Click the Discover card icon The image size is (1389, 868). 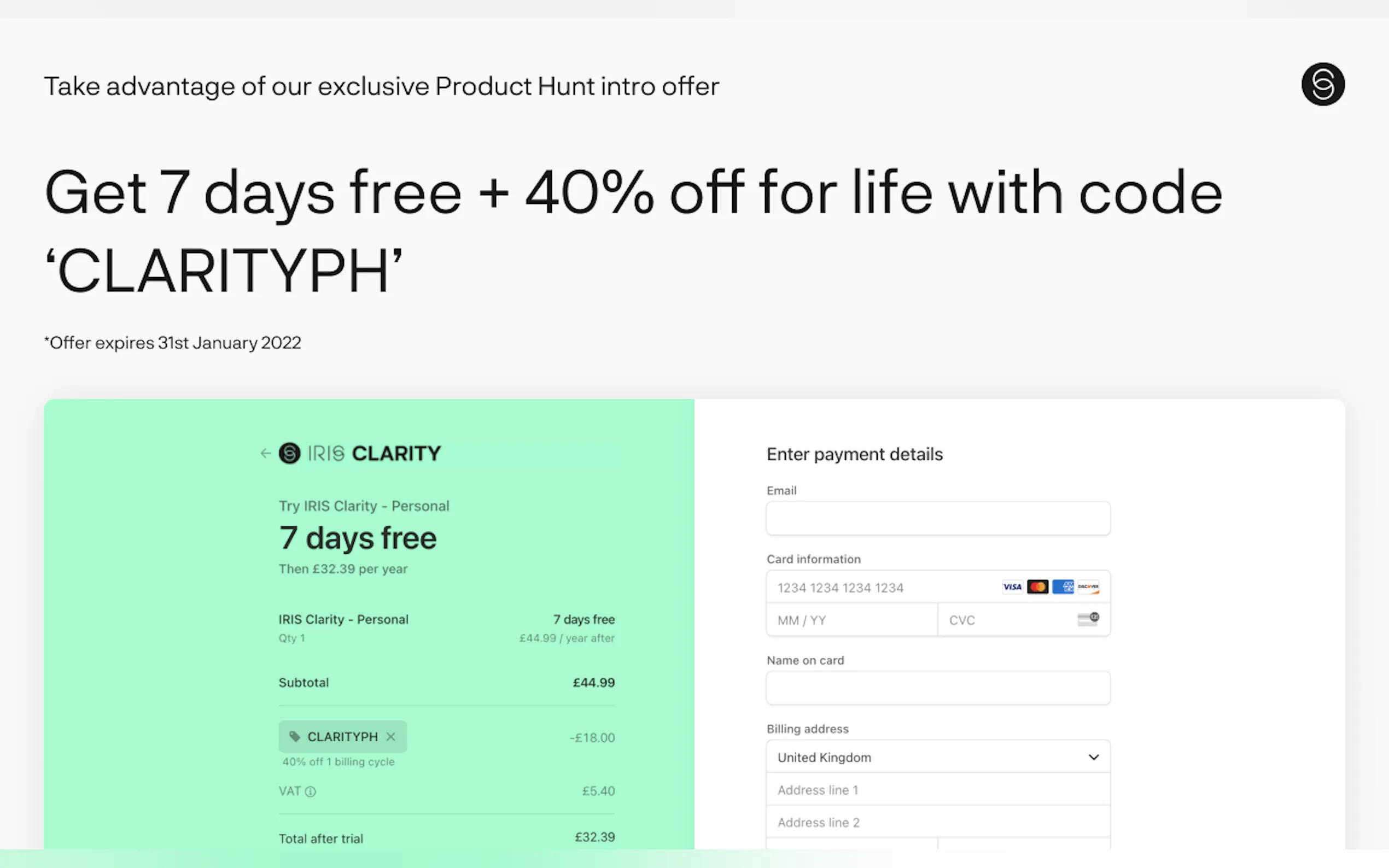1088,587
